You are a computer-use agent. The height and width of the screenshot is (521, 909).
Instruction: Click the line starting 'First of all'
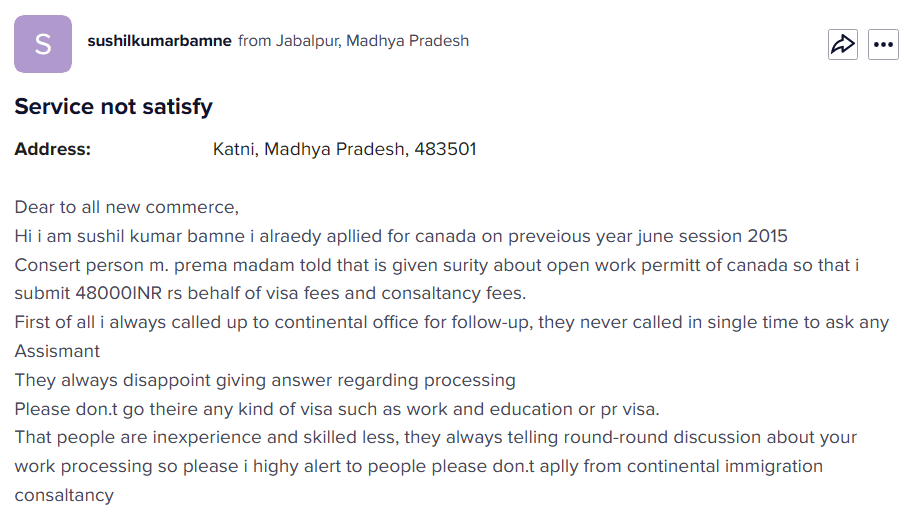click(452, 322)
